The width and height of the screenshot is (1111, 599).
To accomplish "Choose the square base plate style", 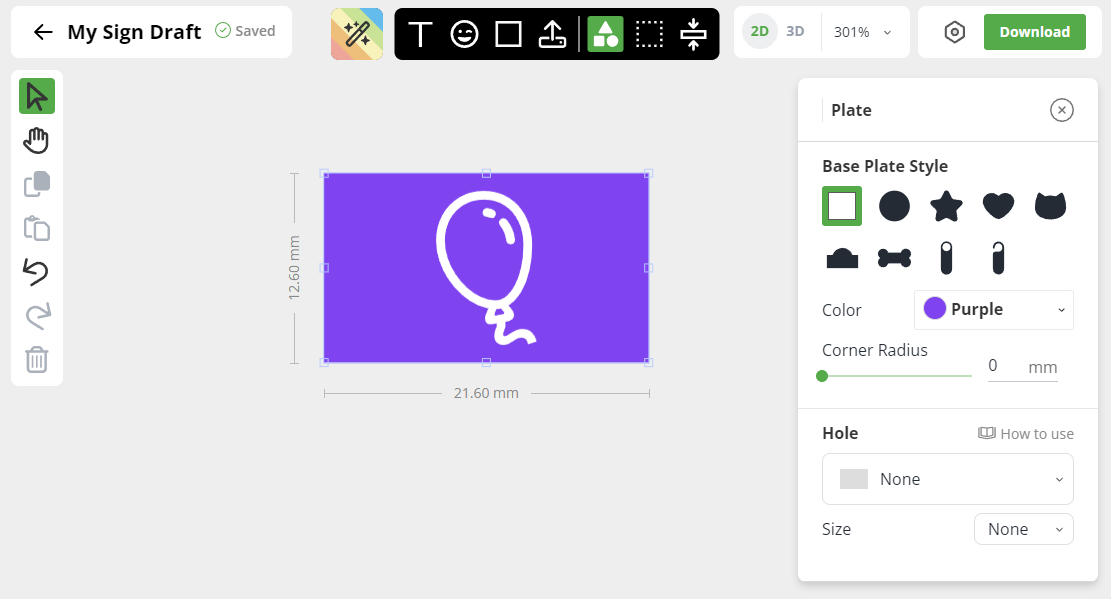I will (842, 206).
